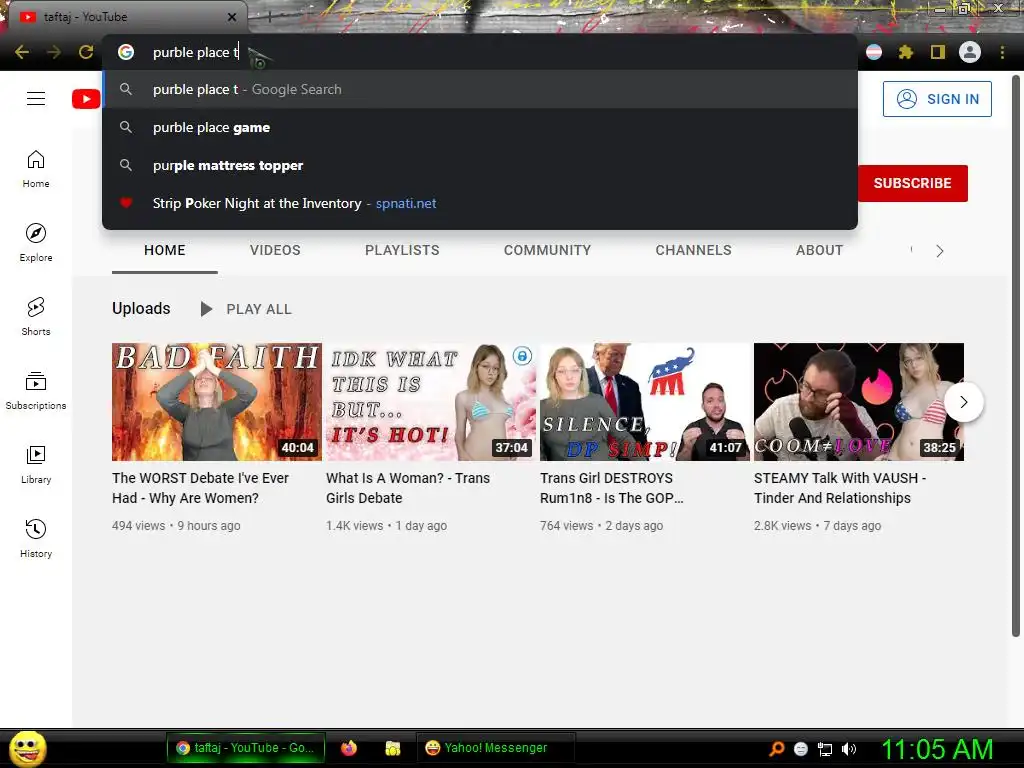
Task: Open Explore in the YouTube sidebar
Action: click(x=36, y=243)
